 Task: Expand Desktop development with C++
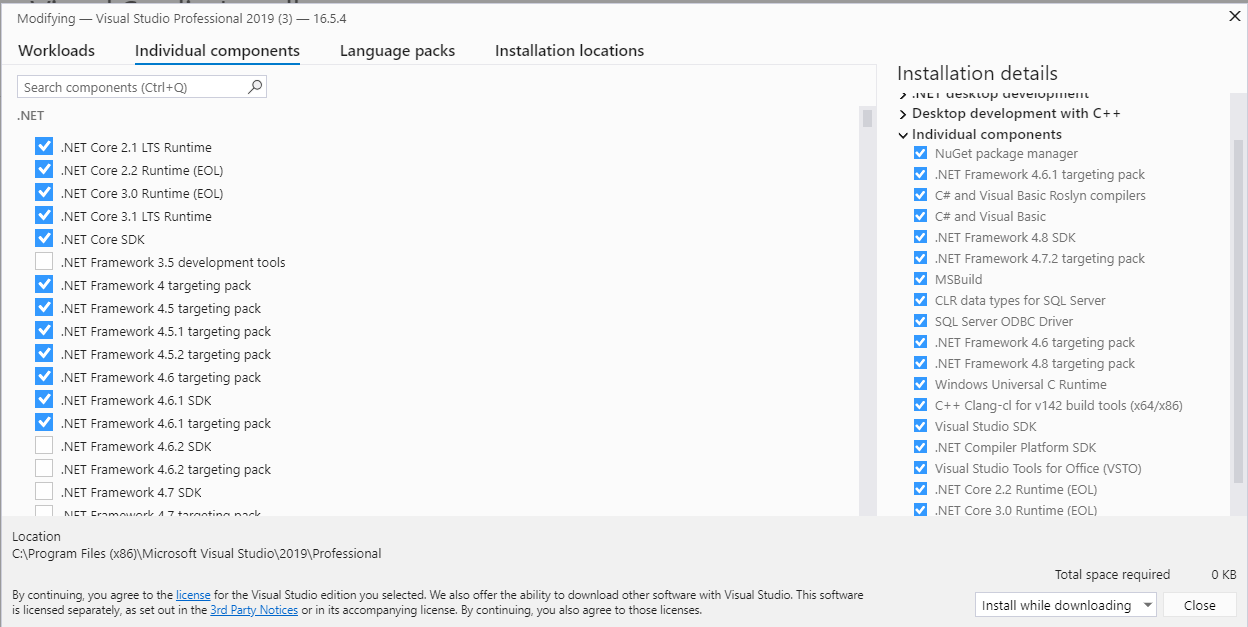coord(903,113)
